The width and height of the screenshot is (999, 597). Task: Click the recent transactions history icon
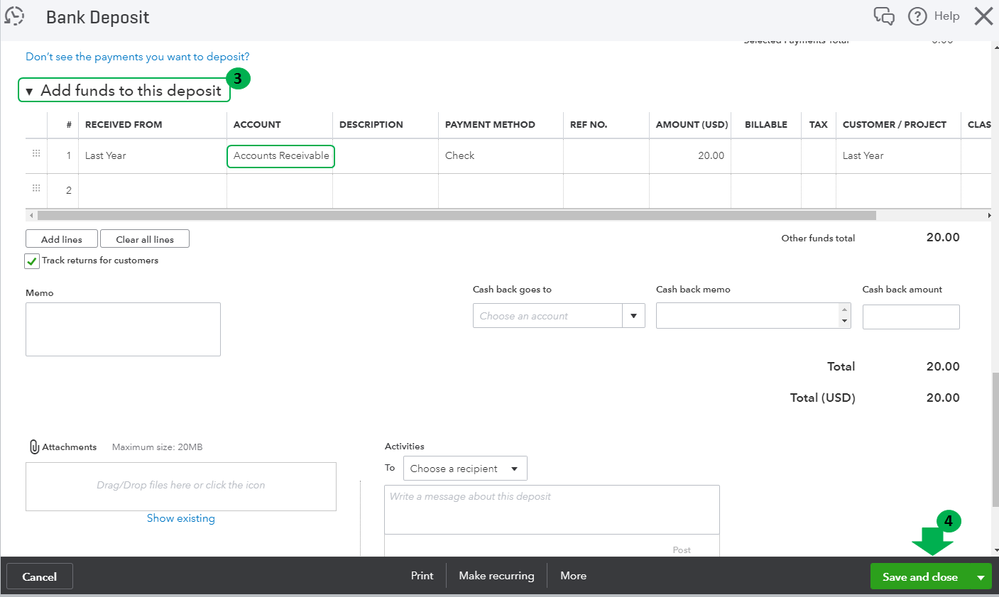[x=14, y=15]
